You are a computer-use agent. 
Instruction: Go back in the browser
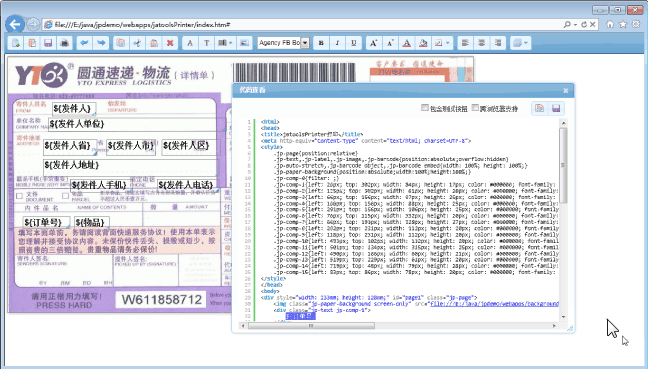(x=15, y=24)
